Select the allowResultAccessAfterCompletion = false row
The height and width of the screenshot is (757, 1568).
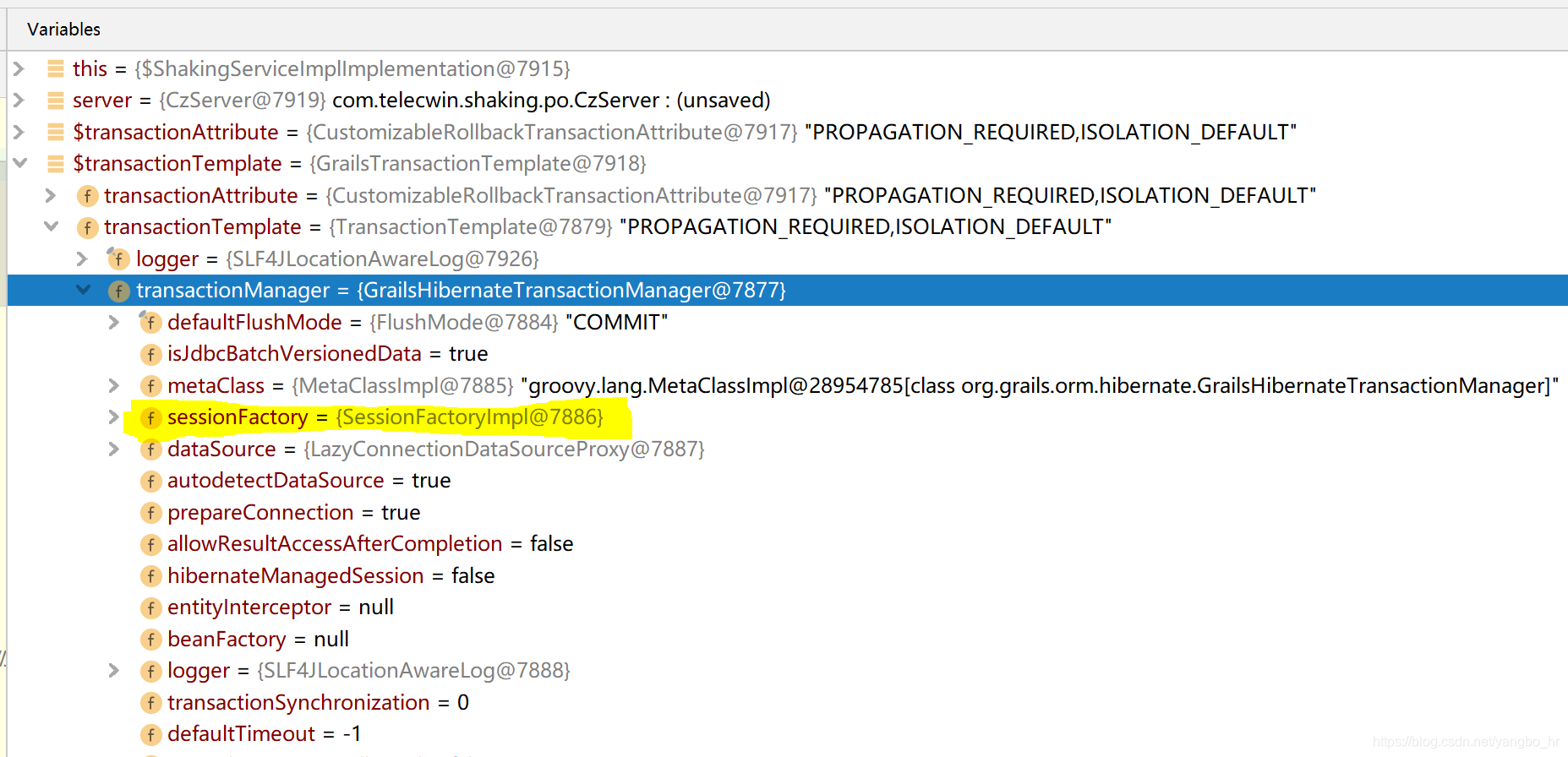point(370,543)
